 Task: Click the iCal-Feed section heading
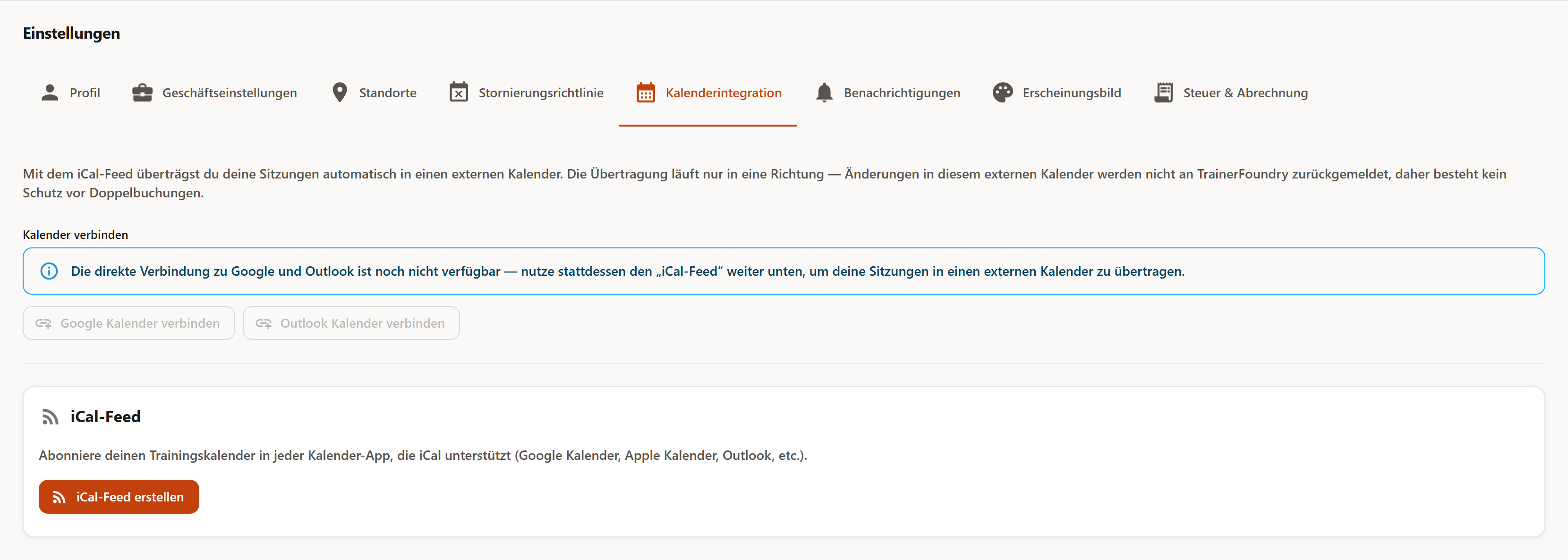pos(105,417)
